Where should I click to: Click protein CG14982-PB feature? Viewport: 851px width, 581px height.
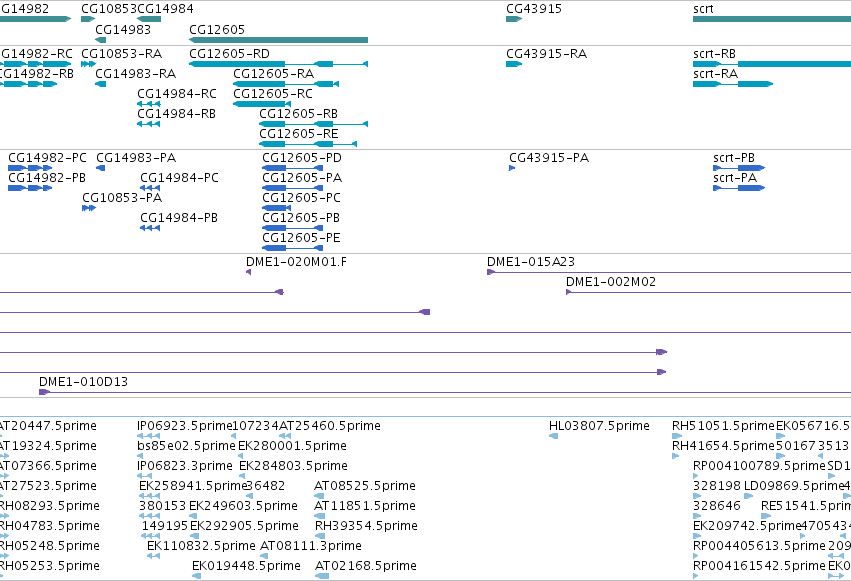tap(30, 188)
